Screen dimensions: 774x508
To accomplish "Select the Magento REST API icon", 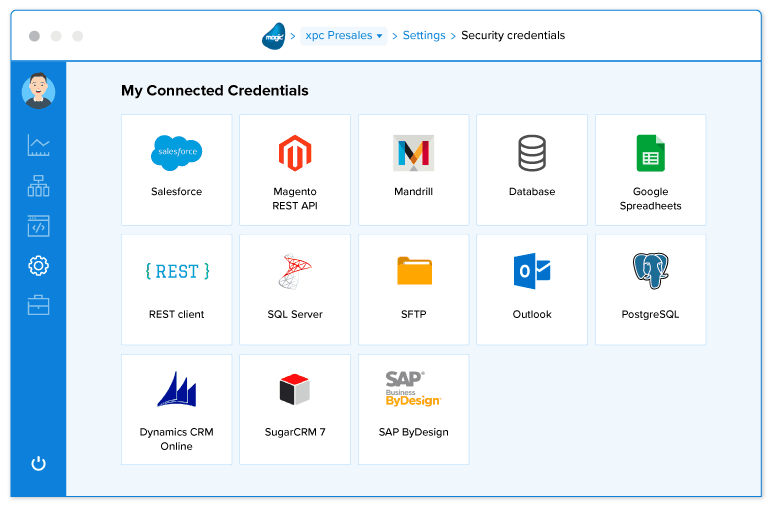I will (x=295, y=152).
